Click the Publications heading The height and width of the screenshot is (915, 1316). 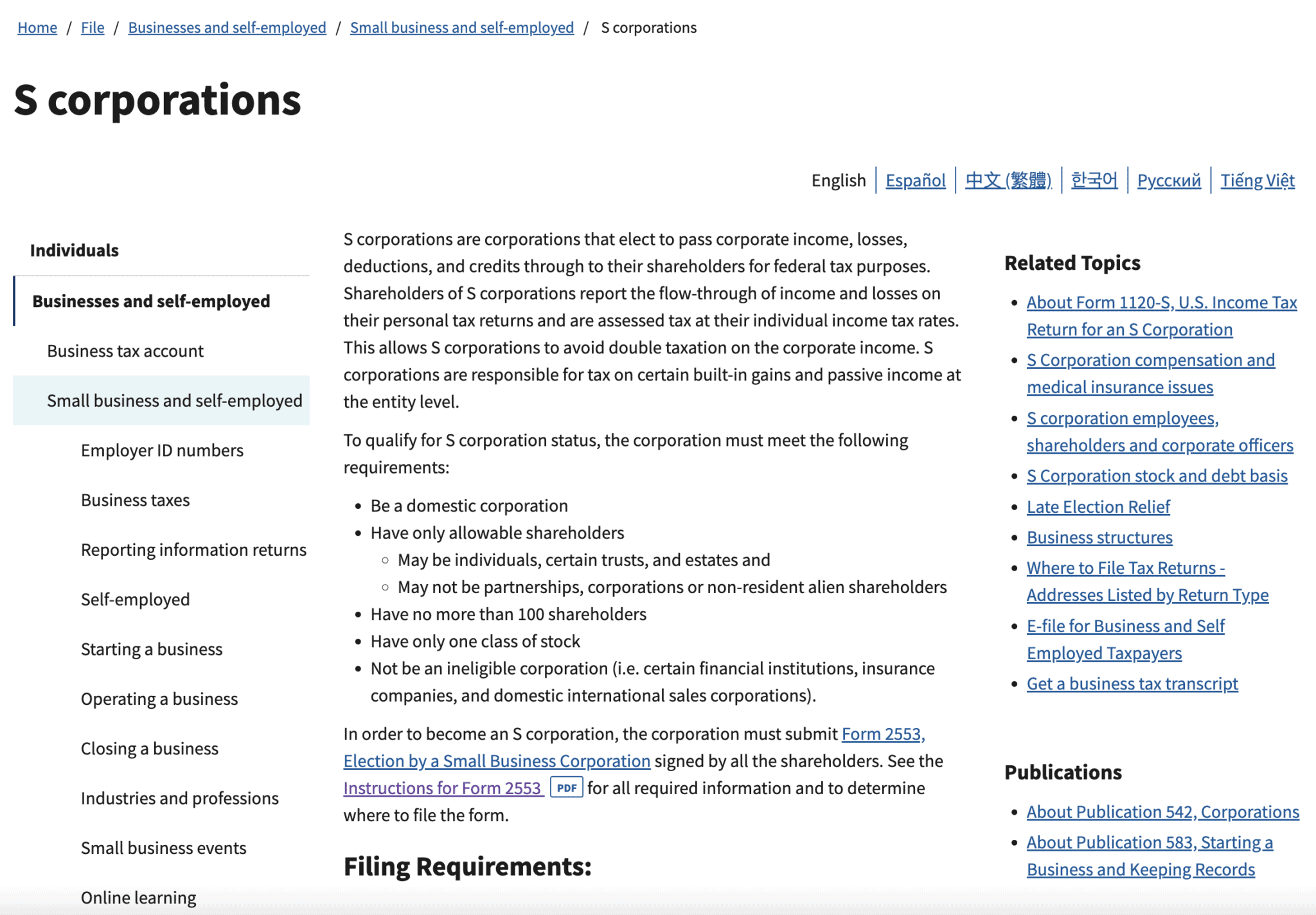pyautogui.click(x=1063, y=772)
